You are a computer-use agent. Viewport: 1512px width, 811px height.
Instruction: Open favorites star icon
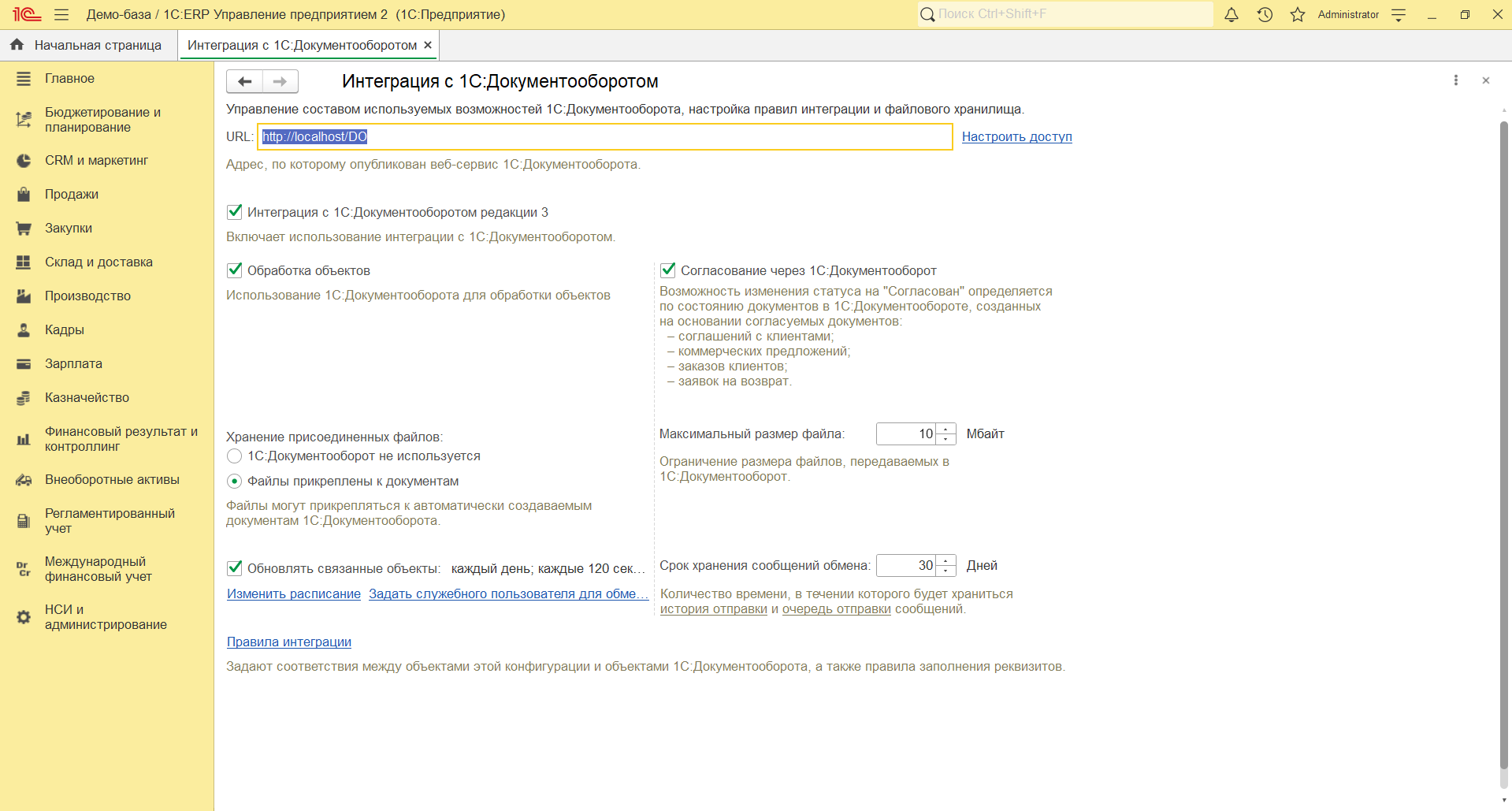coord(1298,14)
